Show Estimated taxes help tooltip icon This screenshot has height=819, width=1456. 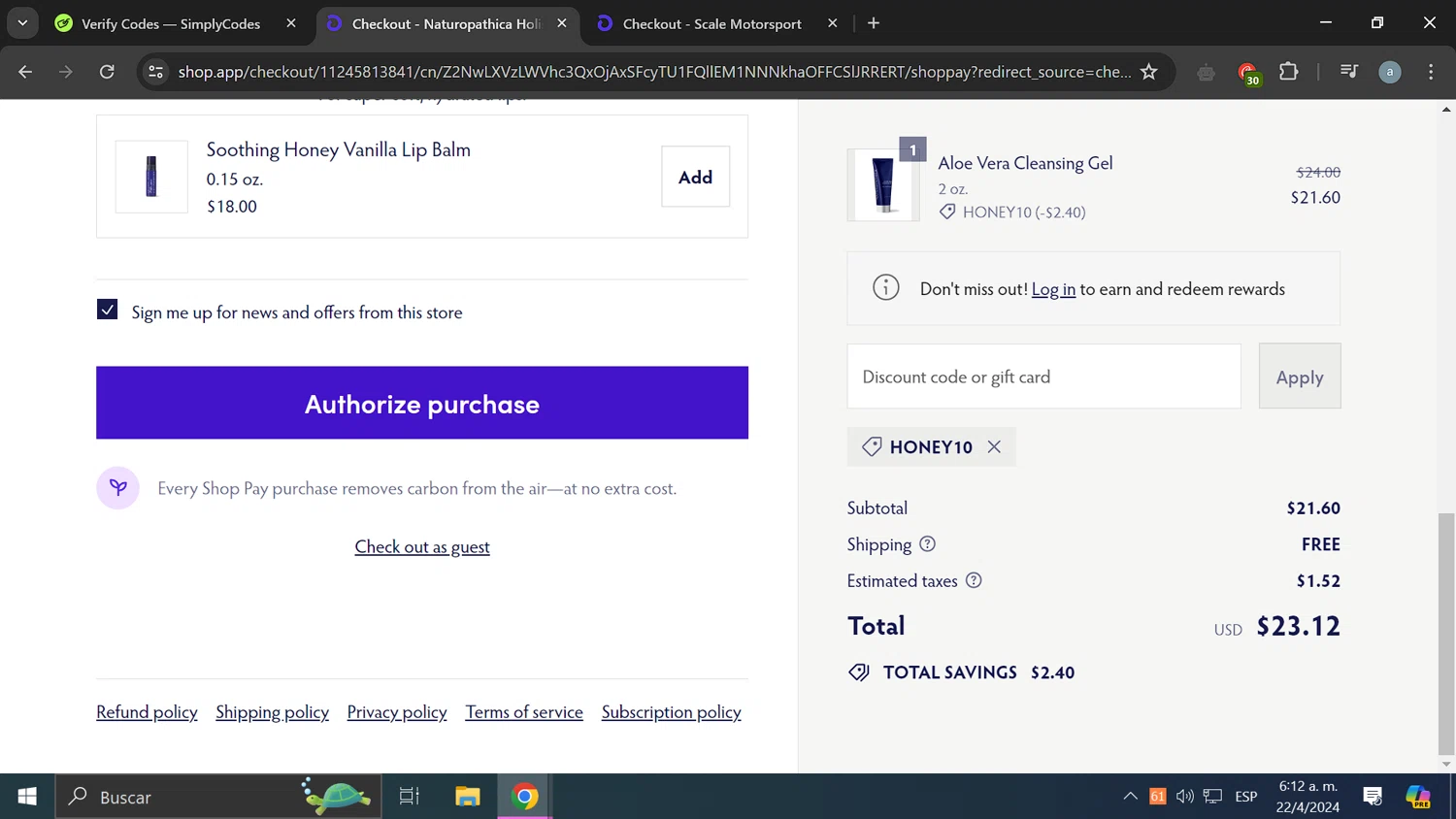click(974, 580)
